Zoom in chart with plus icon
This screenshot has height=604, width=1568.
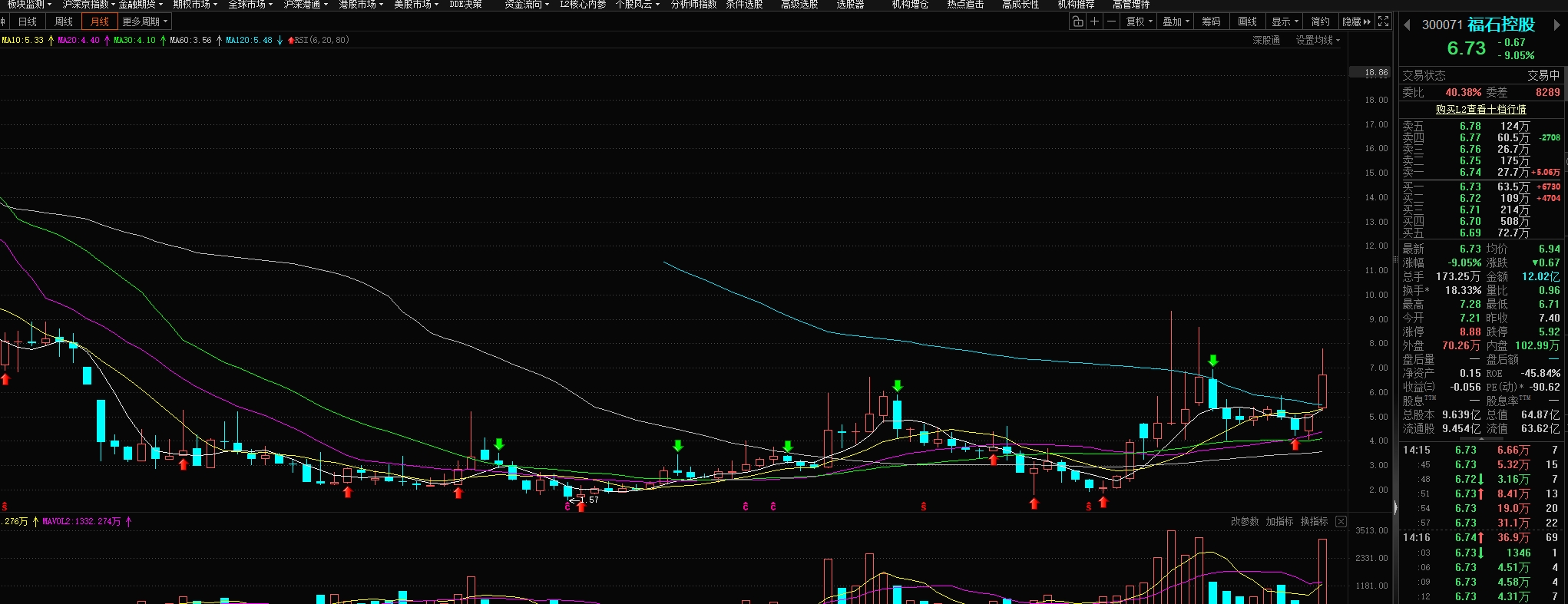[x=1095, y=21]
